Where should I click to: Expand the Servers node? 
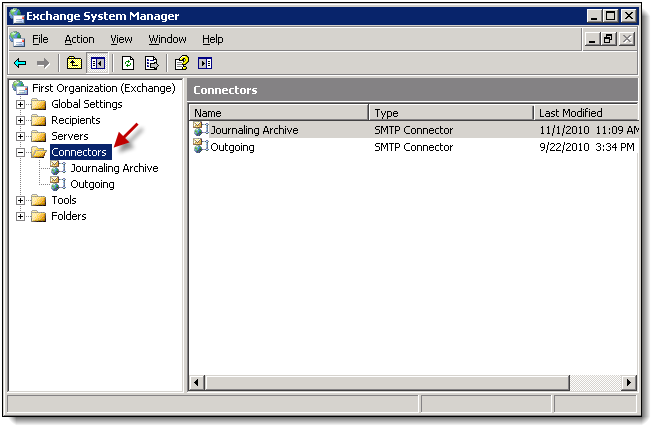tap(20, 136)
